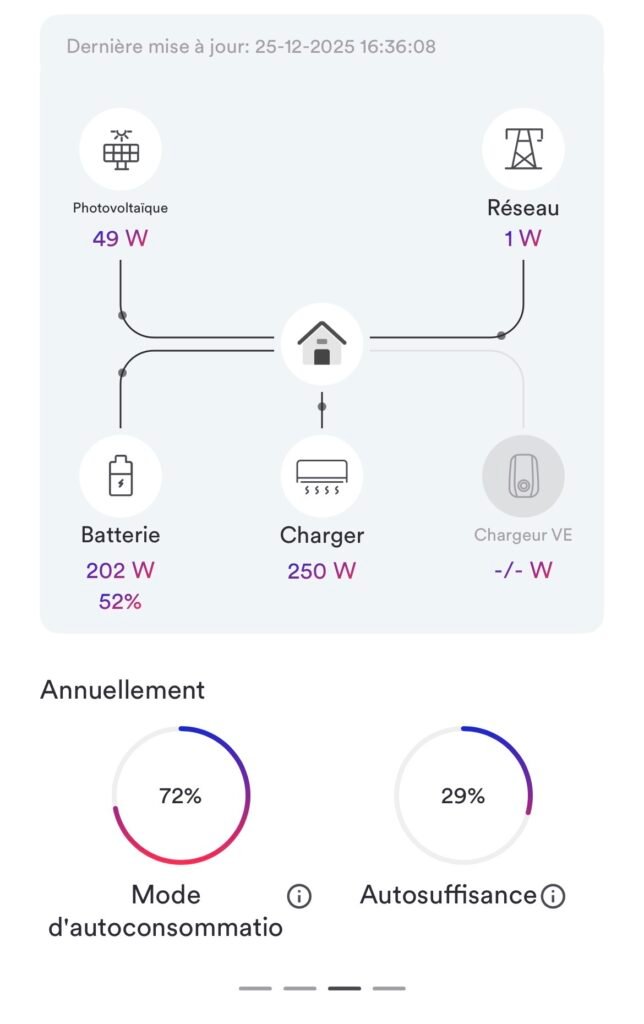This screenshot has height=1024, width=644.
Task: Tap the Réseau 1 W reading
Action: pyautogui.click(x=523, y=239)
